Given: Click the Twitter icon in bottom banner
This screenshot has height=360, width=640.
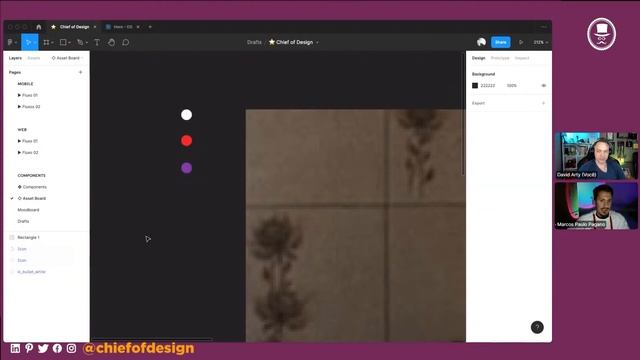Looking at the screenshot, I should pyautogui.click(x=43, y=348).
